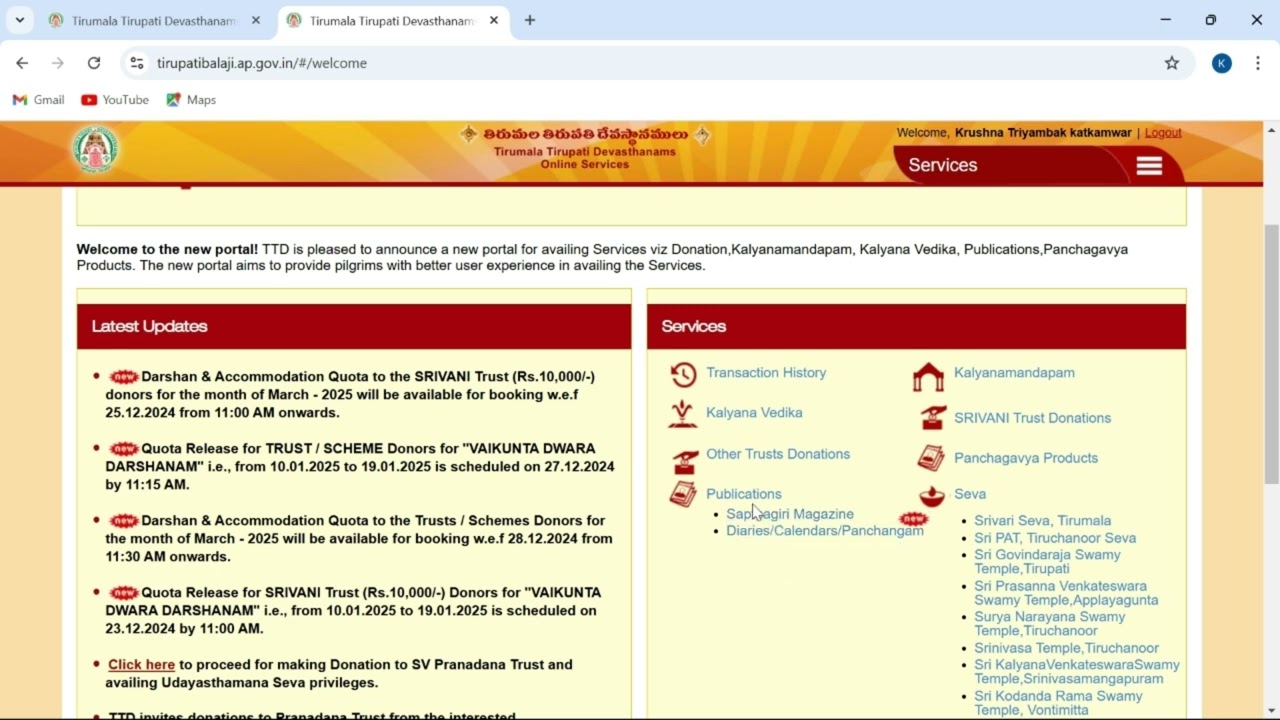Click the Services header tab
Viewport: 1280px width, 720px height.
943,166
